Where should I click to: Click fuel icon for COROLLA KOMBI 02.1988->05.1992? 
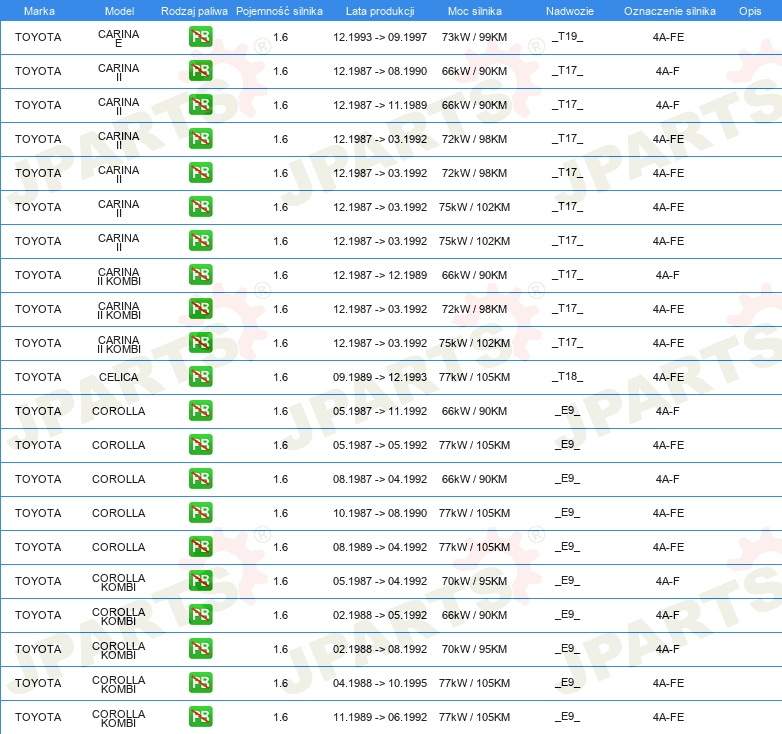(x=200, y=615)
